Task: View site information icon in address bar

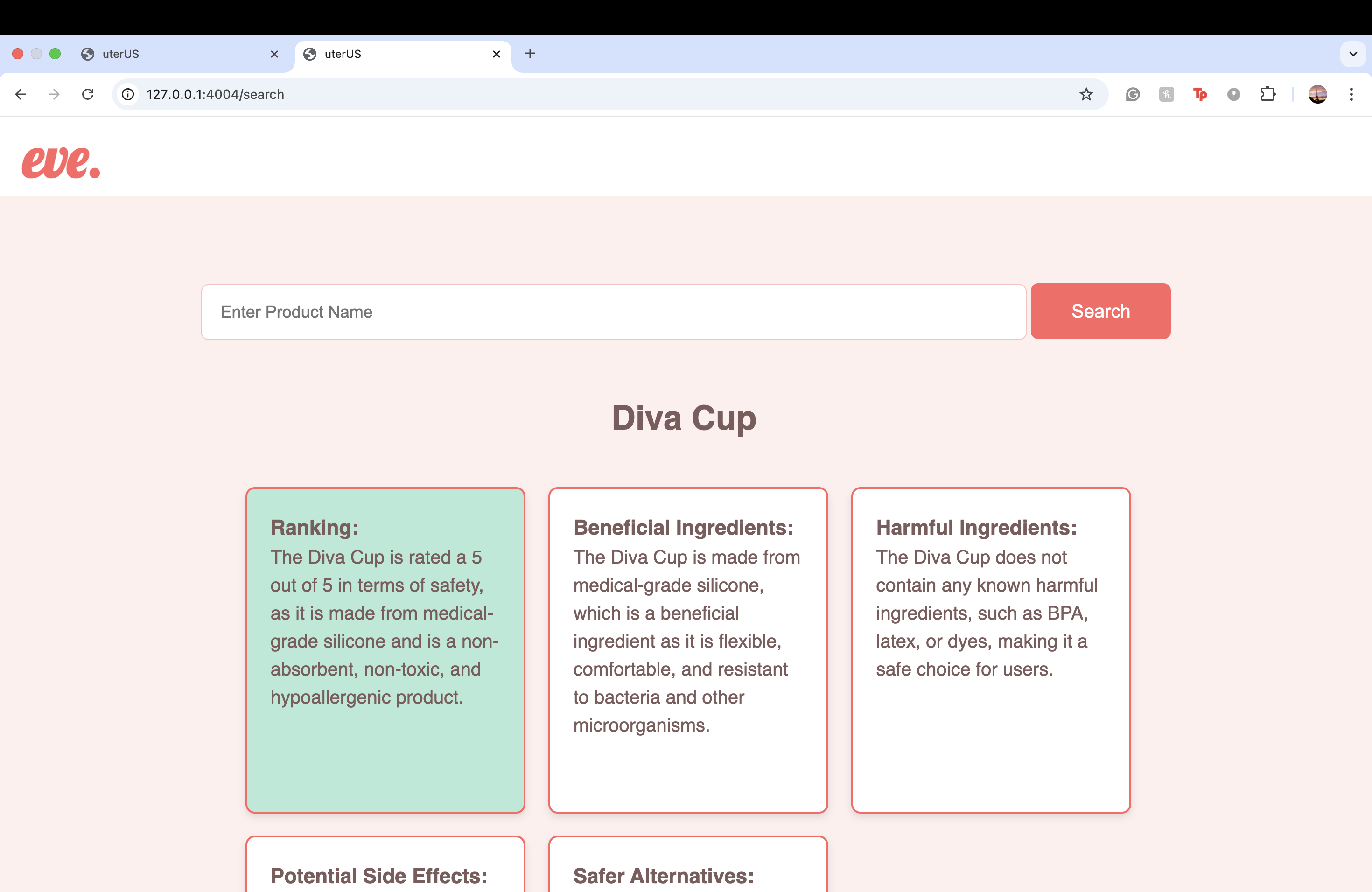Action: pos(128,94)
